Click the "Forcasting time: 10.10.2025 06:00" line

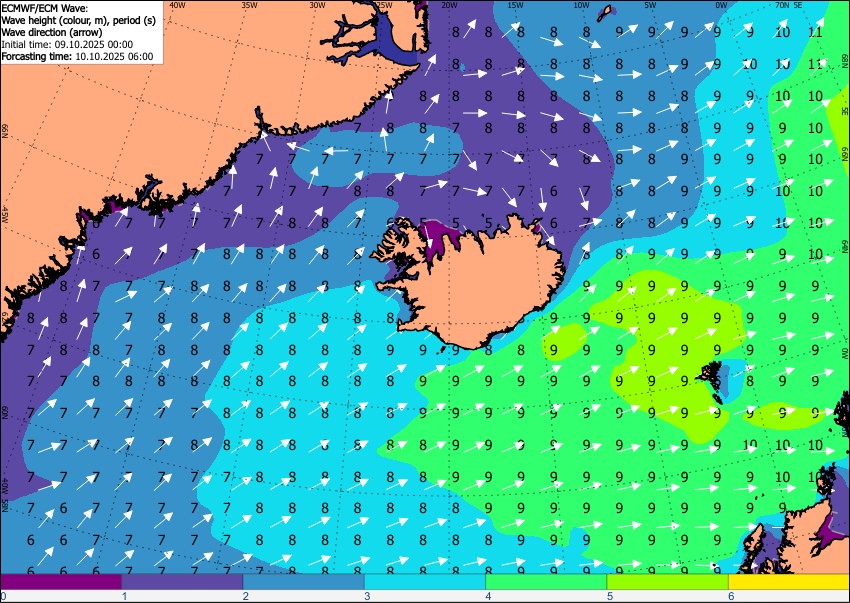point(77,56)
